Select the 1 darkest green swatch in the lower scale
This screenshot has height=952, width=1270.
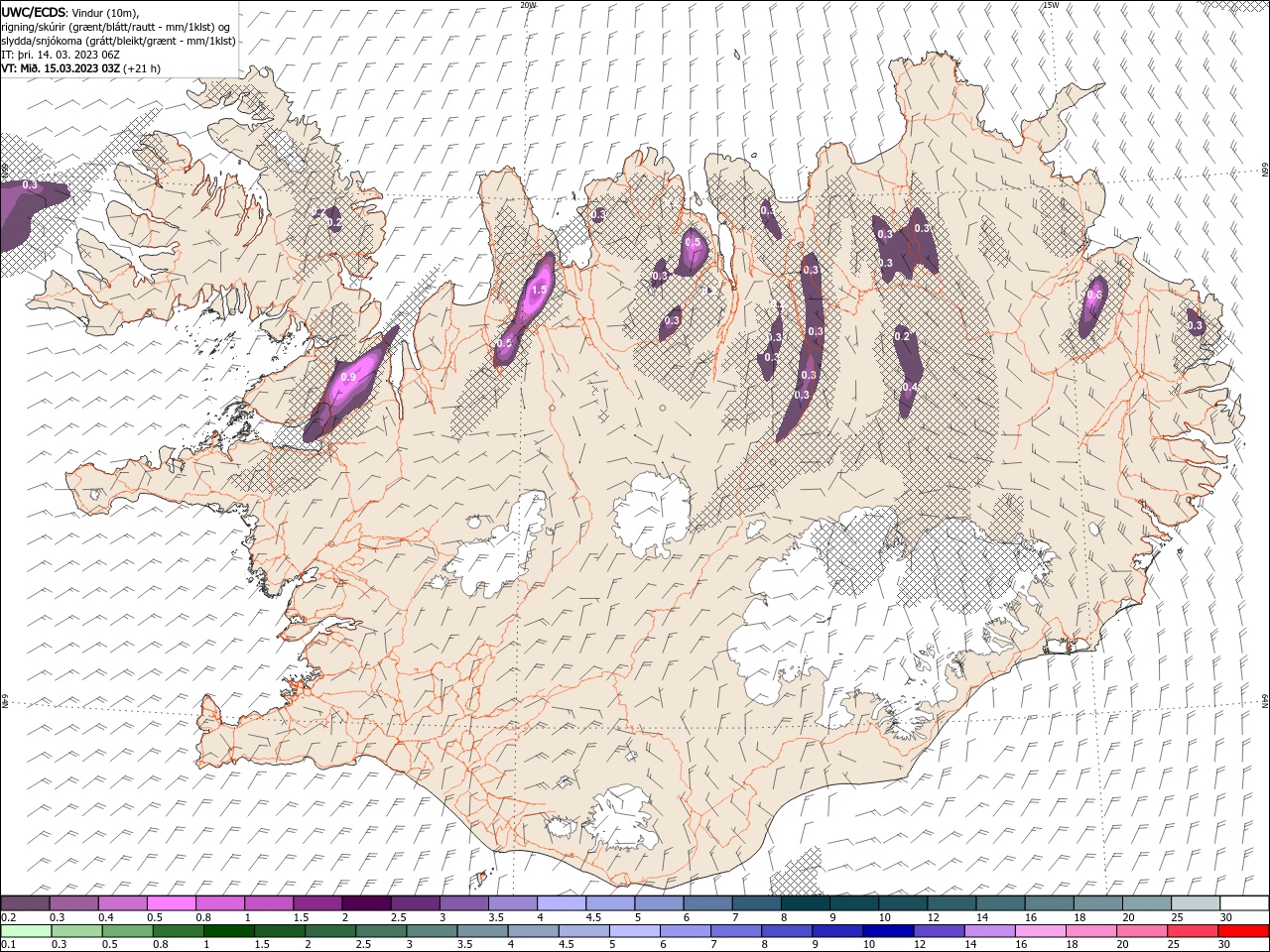click(228, 931)
